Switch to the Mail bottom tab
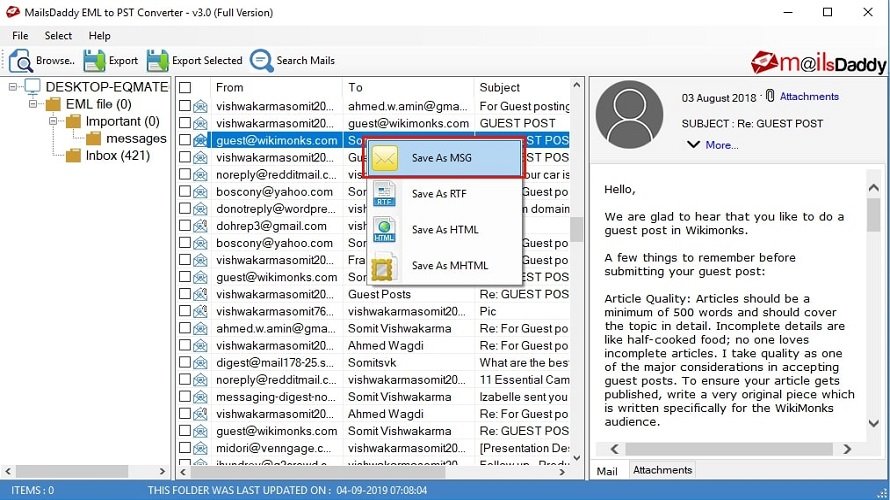The image size is (890, 500). click(x=607, y=471)
